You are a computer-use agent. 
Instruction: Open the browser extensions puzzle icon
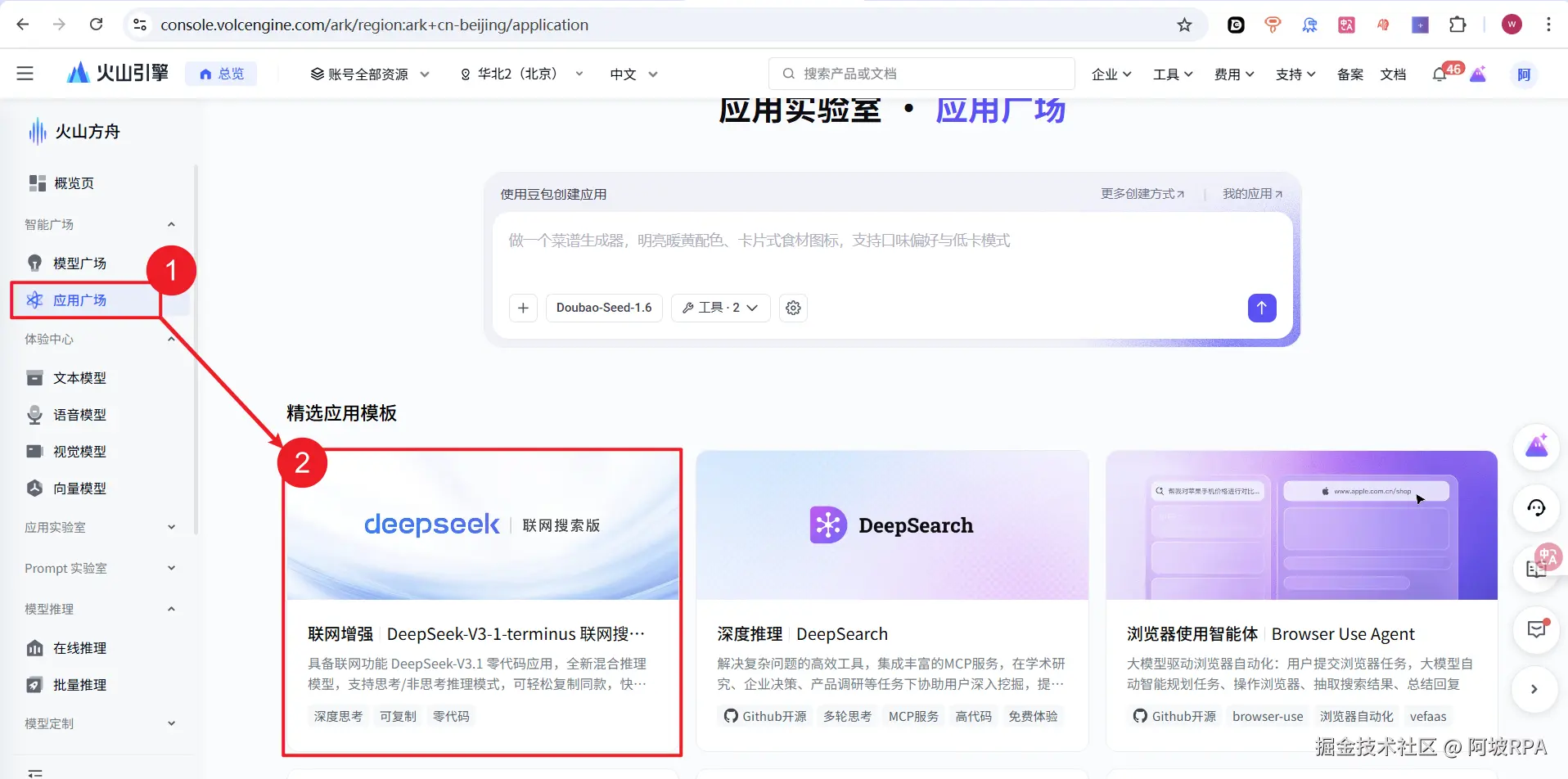click(1458, 25)
